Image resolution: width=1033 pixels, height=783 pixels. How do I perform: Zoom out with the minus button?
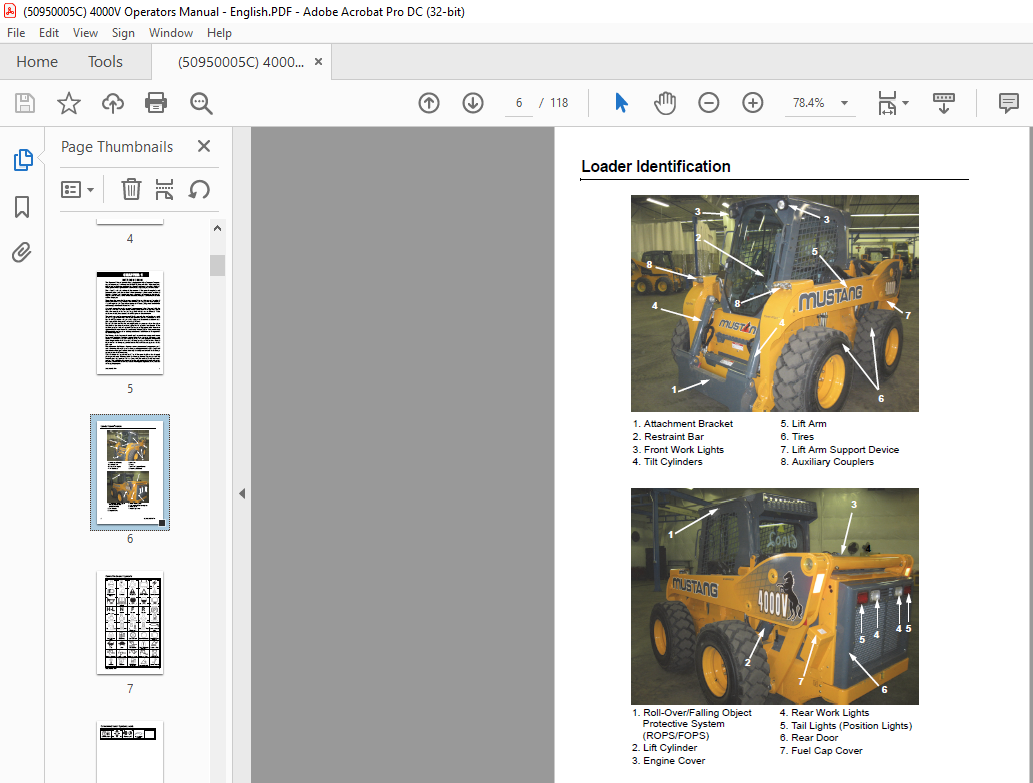pyautogui.click(x=709, y=103)
